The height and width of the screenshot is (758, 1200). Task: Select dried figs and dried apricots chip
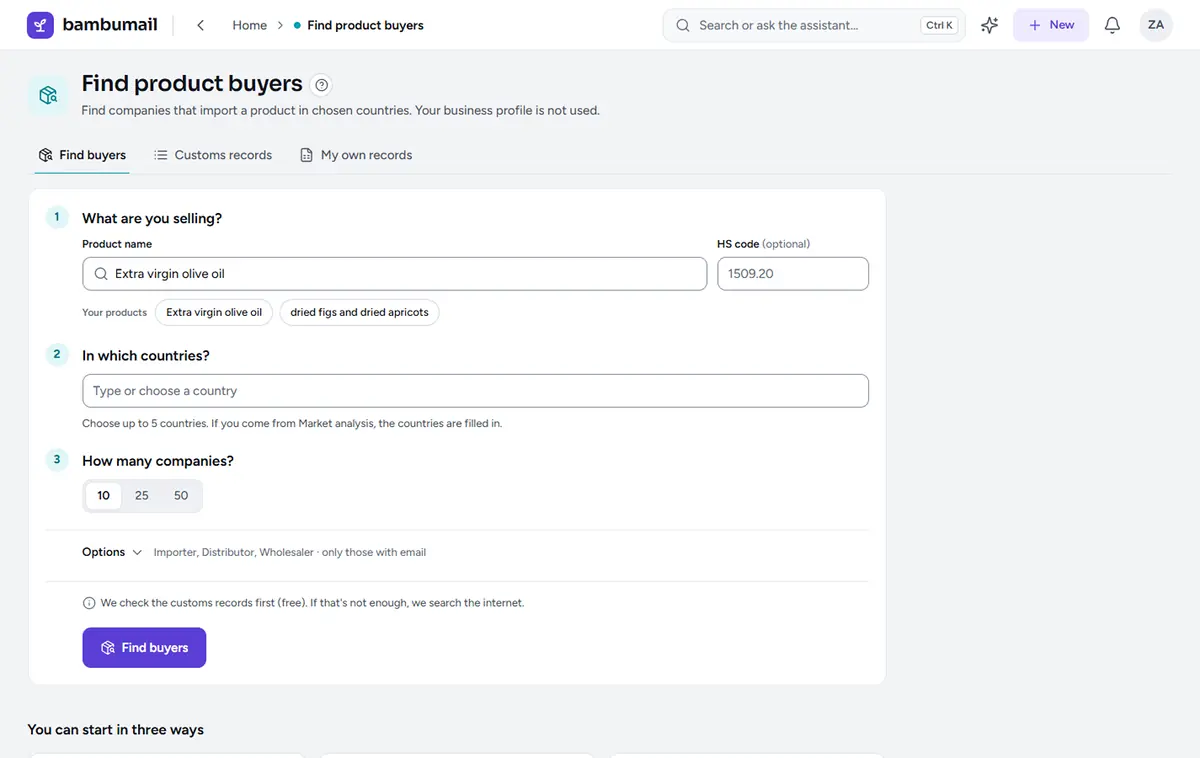[359, 312]
